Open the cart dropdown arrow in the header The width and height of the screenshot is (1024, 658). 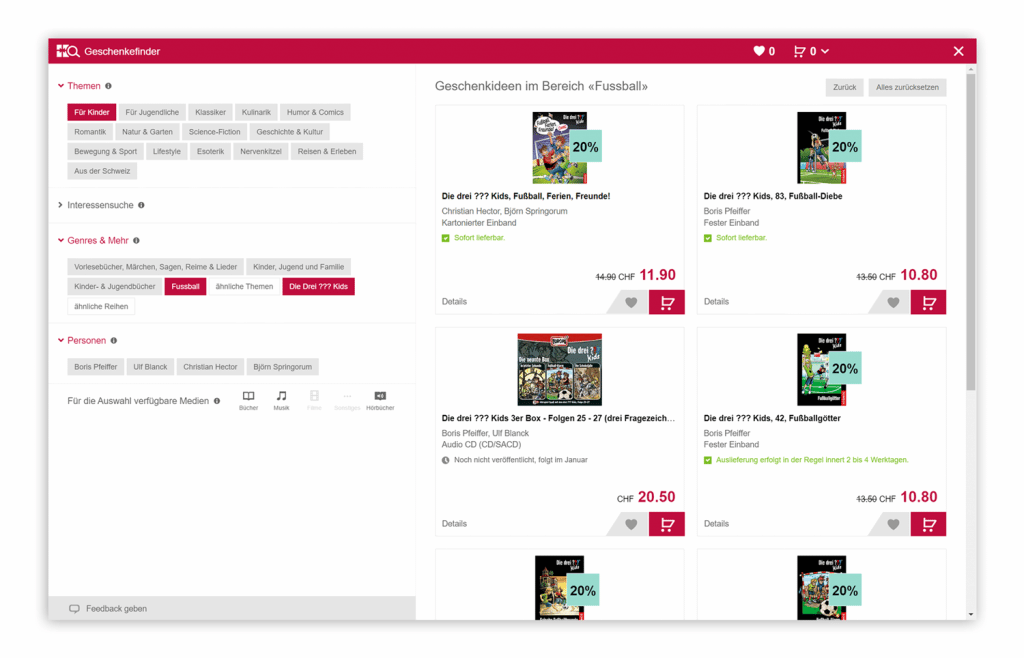[x=826, y=51]
